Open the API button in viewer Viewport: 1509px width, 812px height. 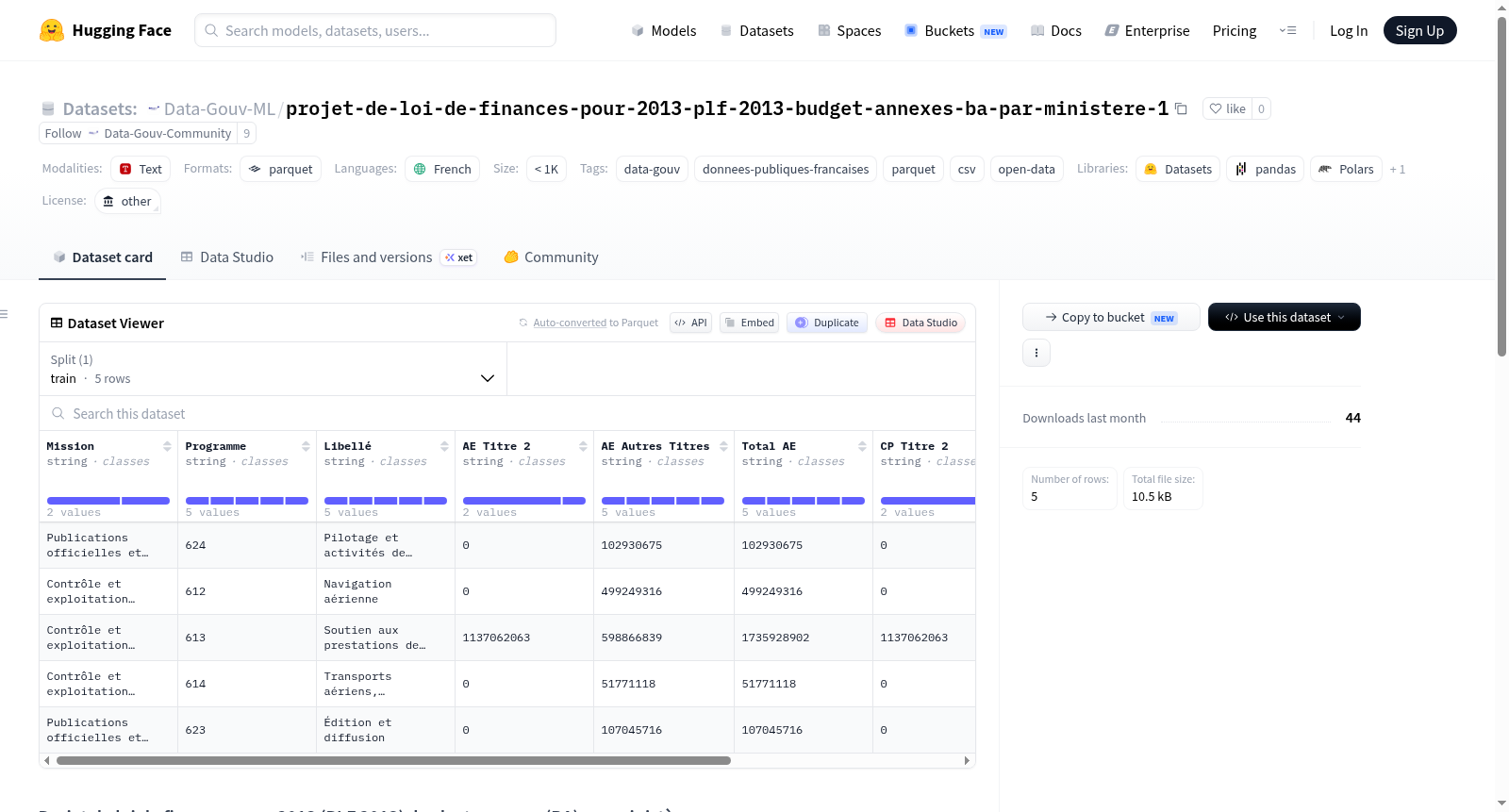[691, 323]
